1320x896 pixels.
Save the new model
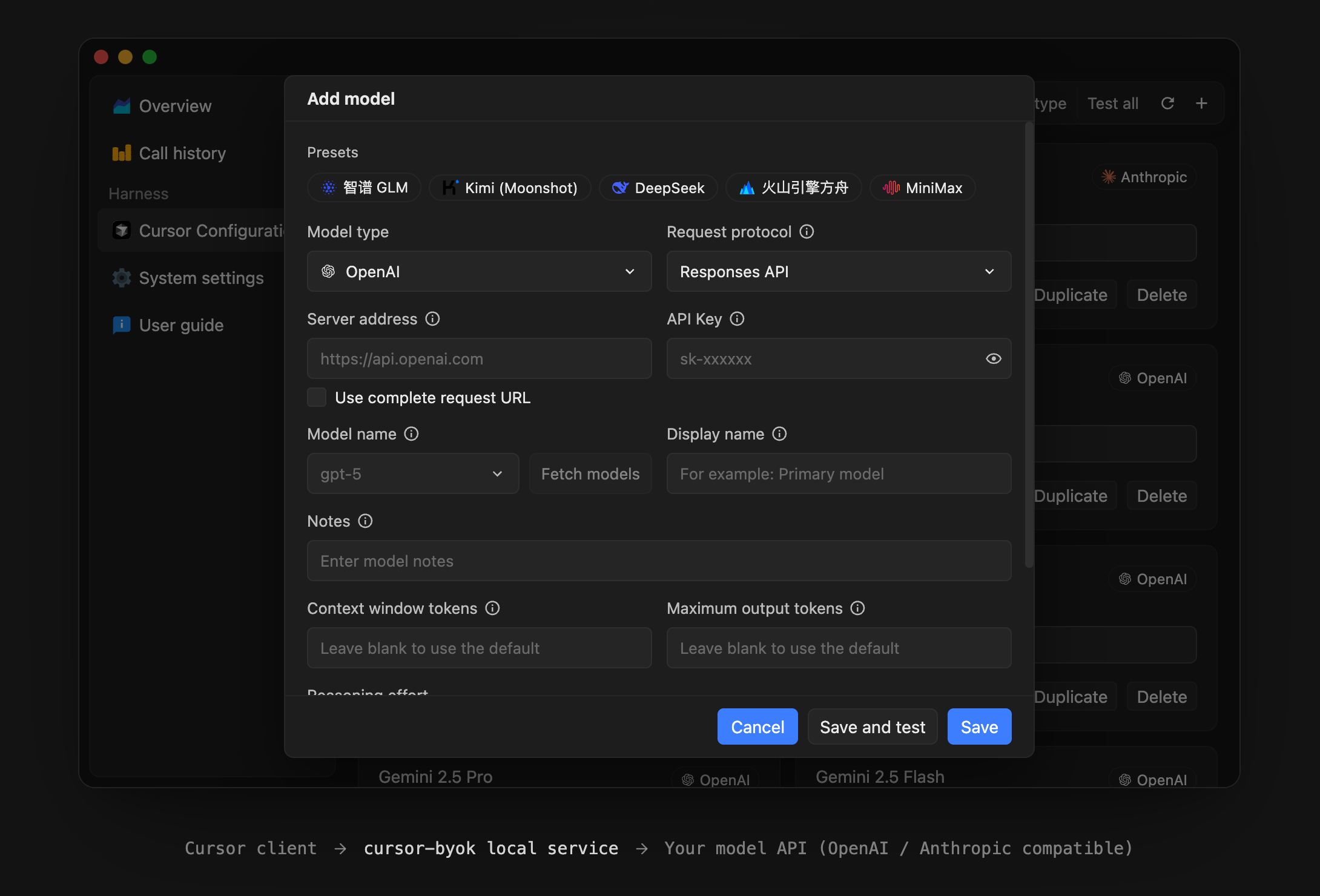pos(979,726)
